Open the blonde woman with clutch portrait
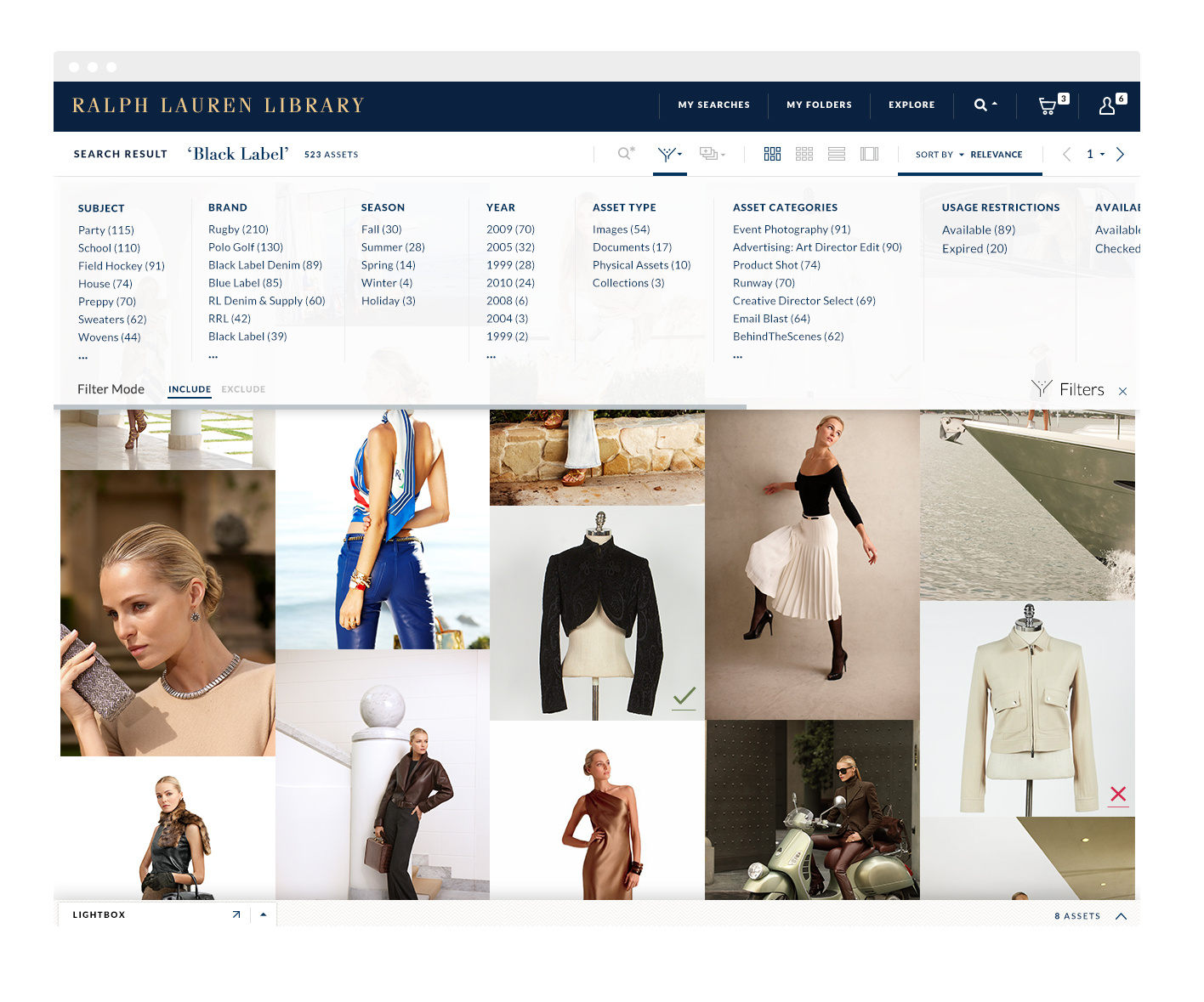 click(168, 613)
